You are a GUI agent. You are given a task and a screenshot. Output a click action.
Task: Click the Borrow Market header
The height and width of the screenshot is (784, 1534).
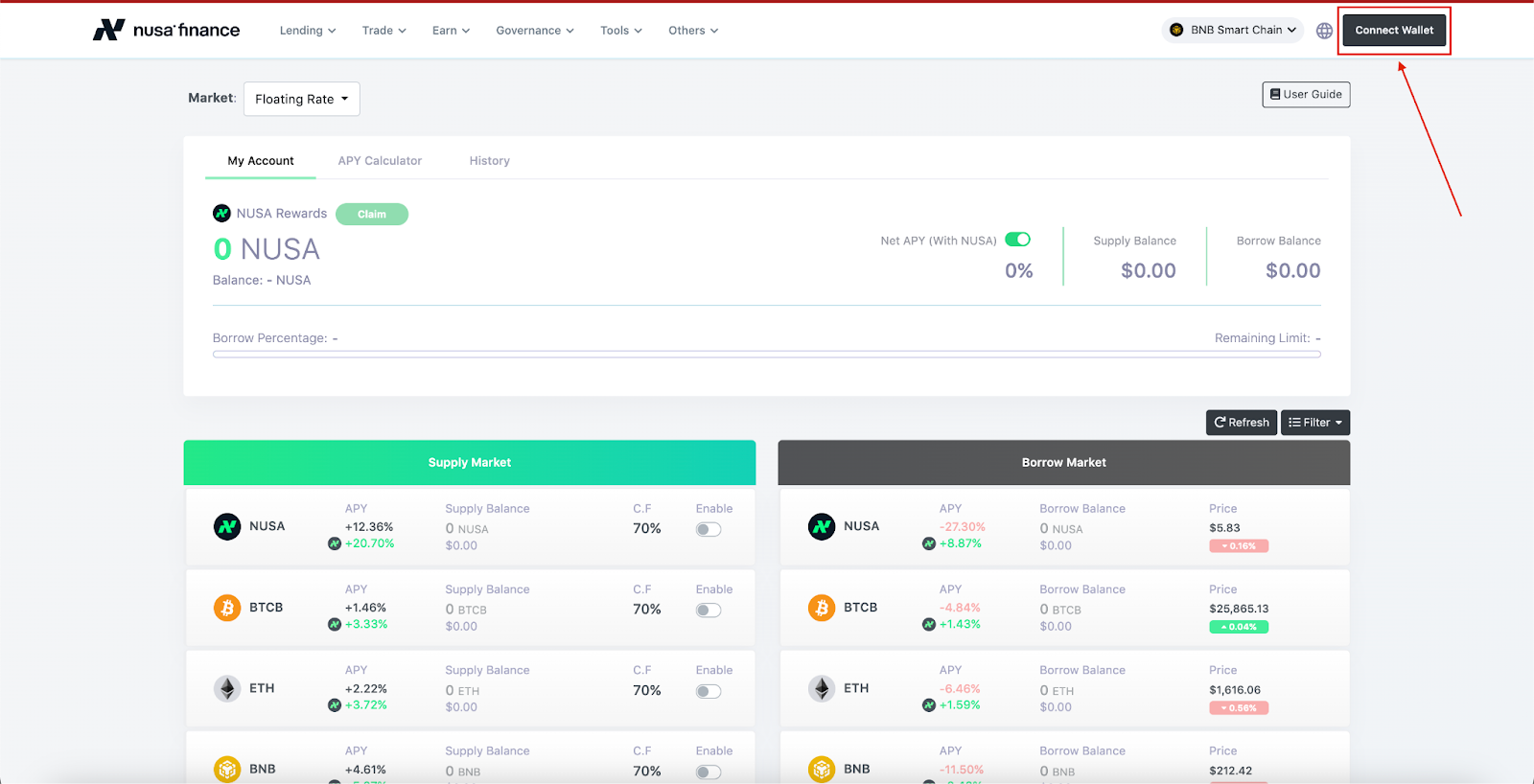click(1064, 463)
